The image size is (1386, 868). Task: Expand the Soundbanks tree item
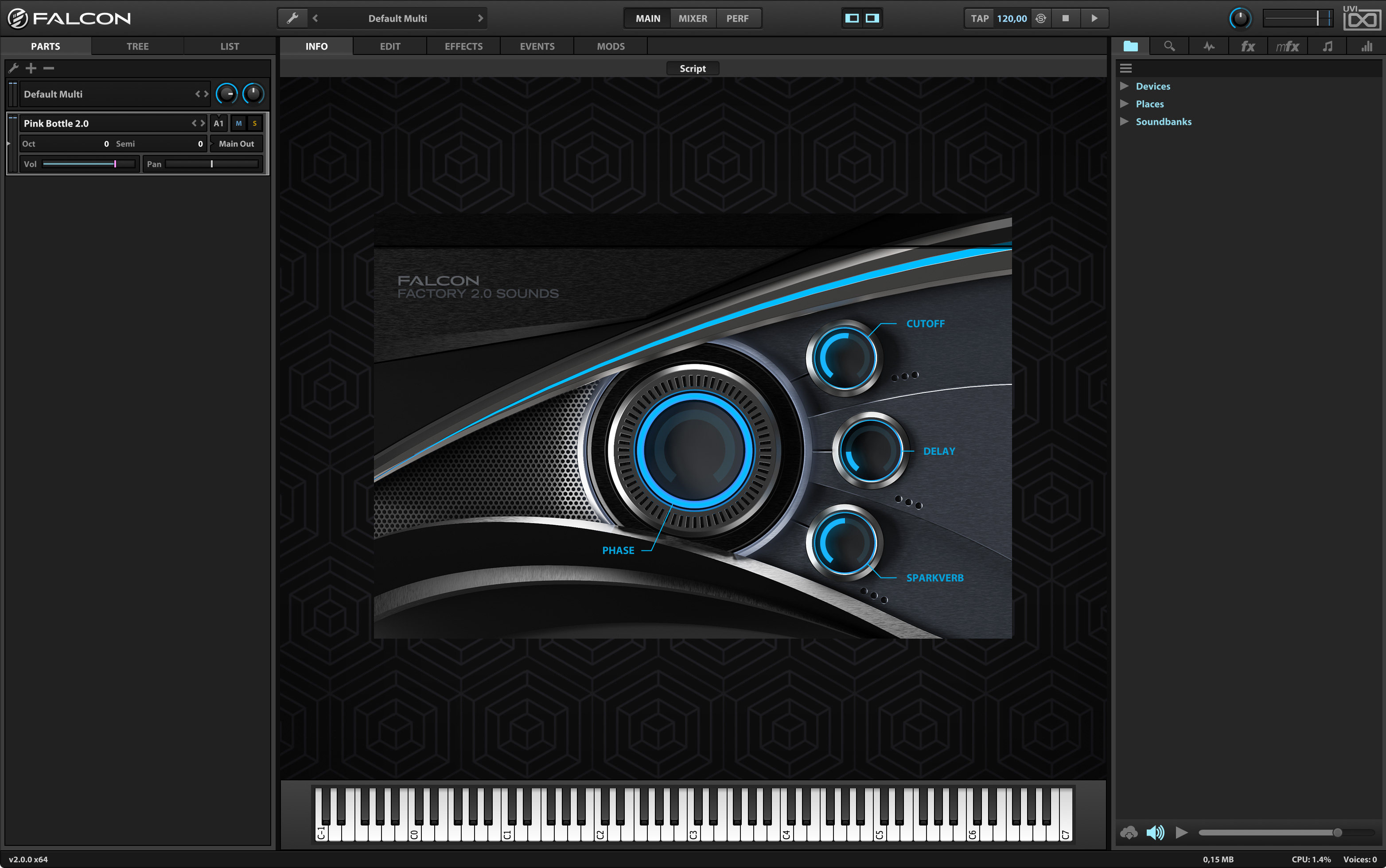pos(1124,122)
